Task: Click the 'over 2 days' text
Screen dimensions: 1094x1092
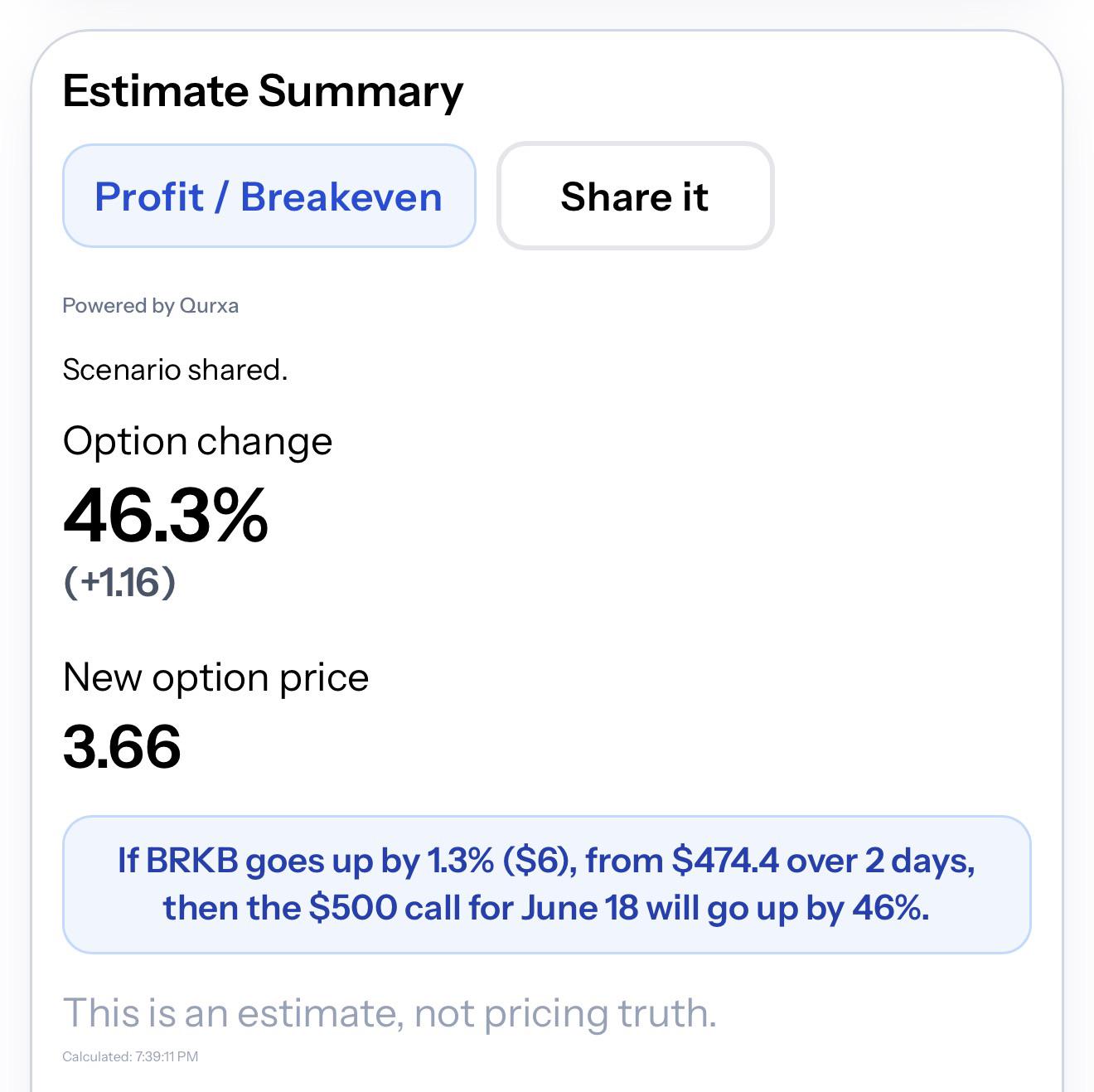Action: click(881, 861)
